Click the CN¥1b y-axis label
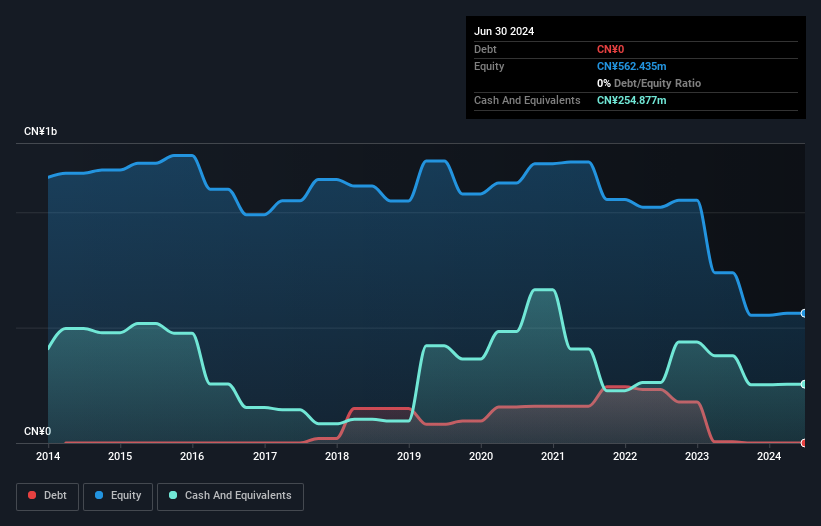This screenshot has width=821, height=526. point(40,131)
